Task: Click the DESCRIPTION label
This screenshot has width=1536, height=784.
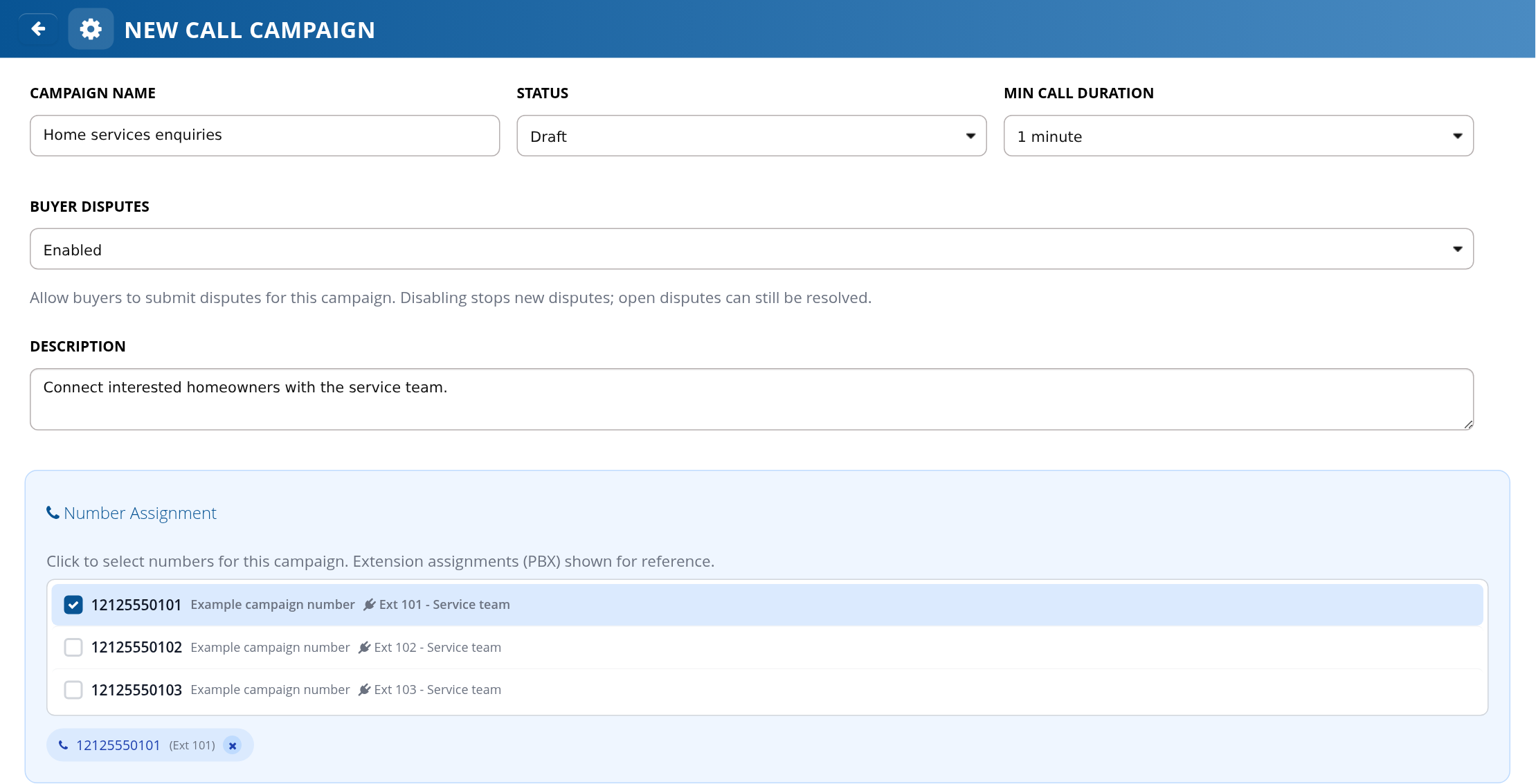Action: [x=78, y=347]
